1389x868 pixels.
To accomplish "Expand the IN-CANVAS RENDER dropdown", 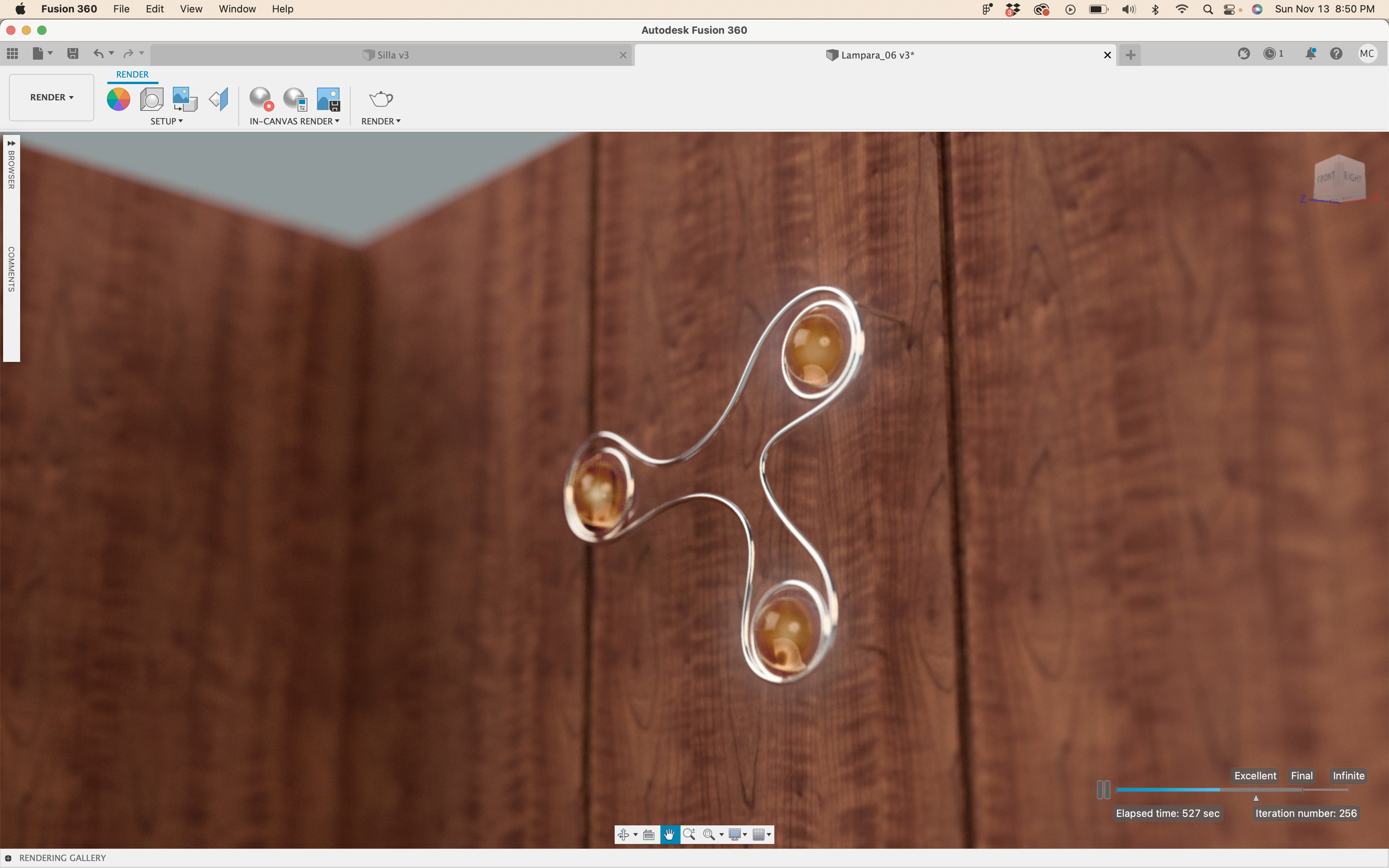I will [x=295, y=121].
